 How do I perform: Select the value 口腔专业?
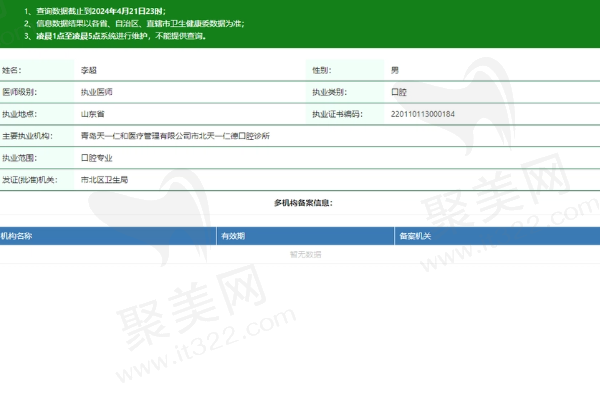[96, 158]
